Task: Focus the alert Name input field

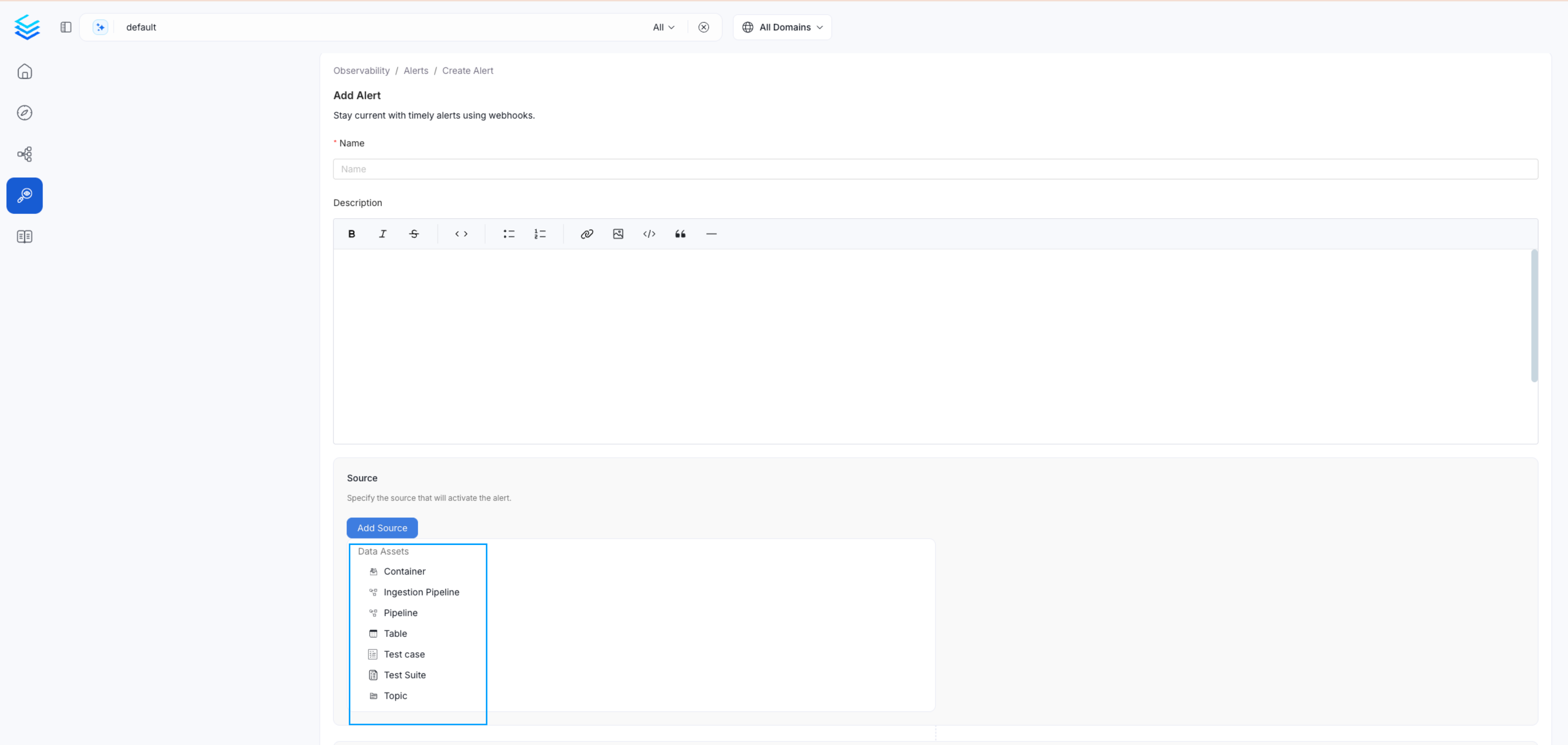Action: [935, 169]
